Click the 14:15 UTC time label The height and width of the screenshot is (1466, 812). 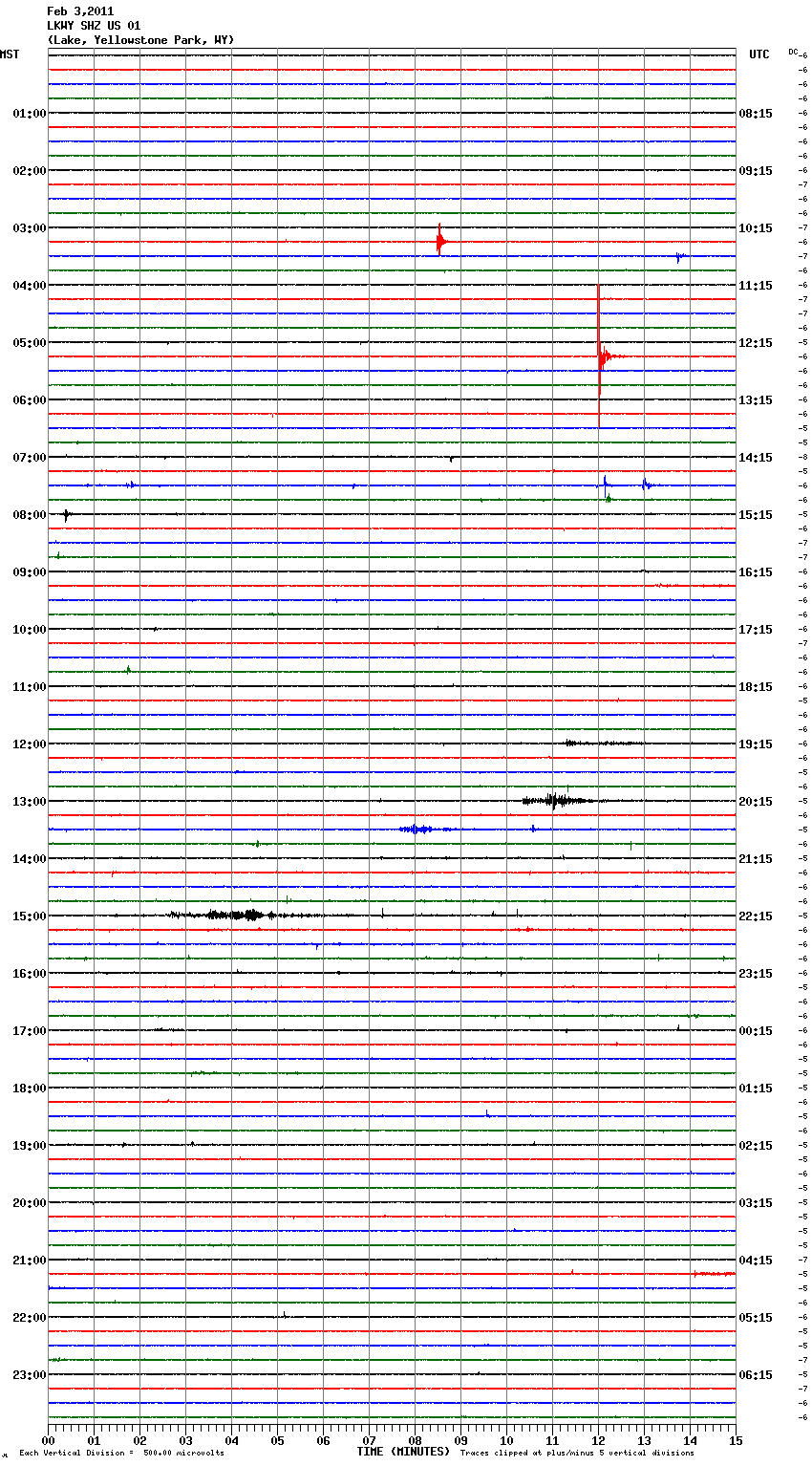click(x=756, y=458)
